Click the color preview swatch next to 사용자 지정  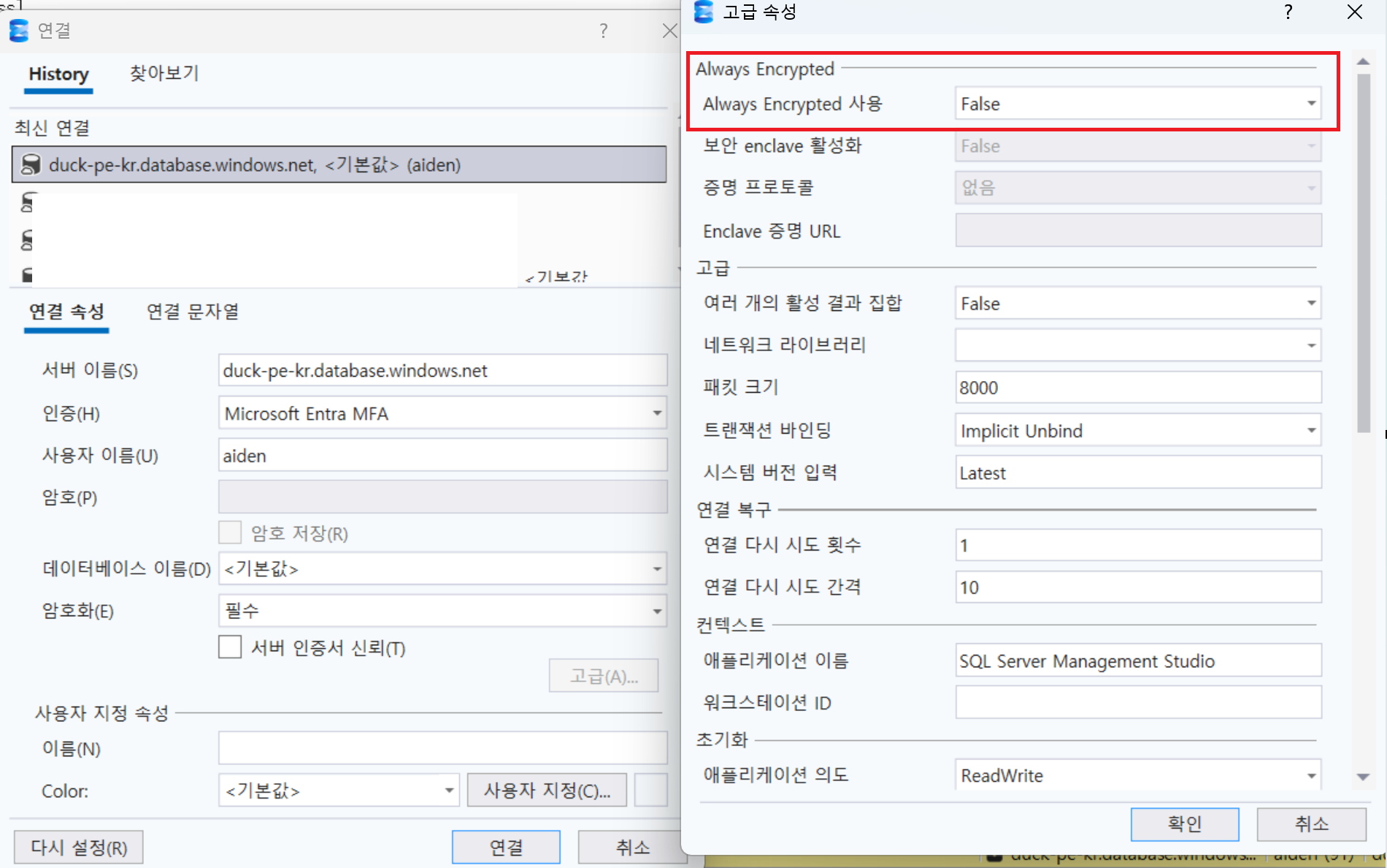650,791
